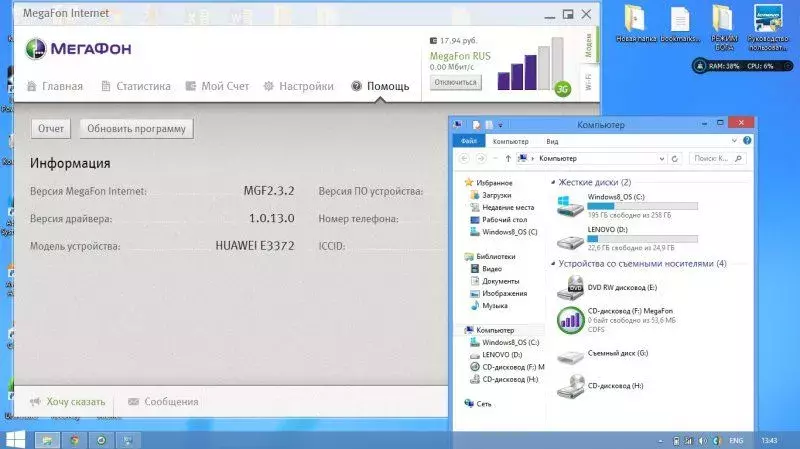Select the Помощь tab
The height and width of the screenshot is (449, 800).
[380, 86]
